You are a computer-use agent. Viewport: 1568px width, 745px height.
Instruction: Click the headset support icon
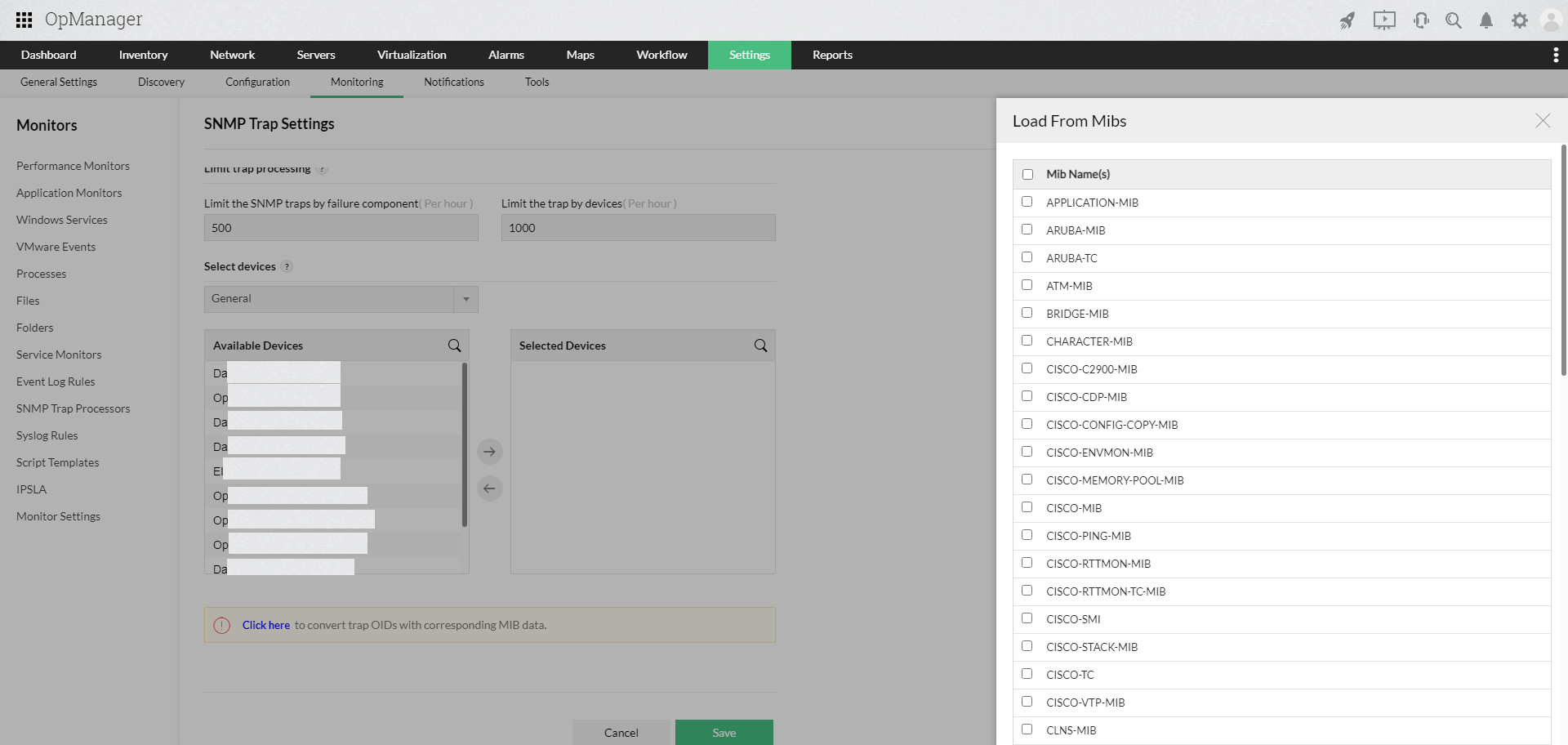[x=1421, y=20]
